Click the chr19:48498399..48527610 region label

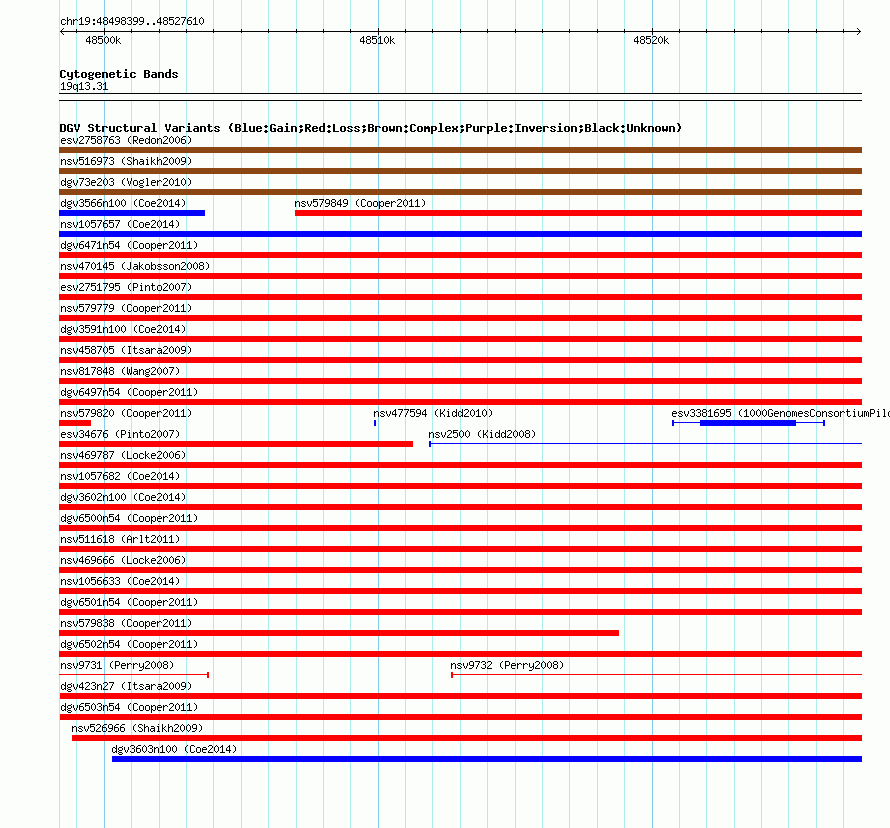132,21
